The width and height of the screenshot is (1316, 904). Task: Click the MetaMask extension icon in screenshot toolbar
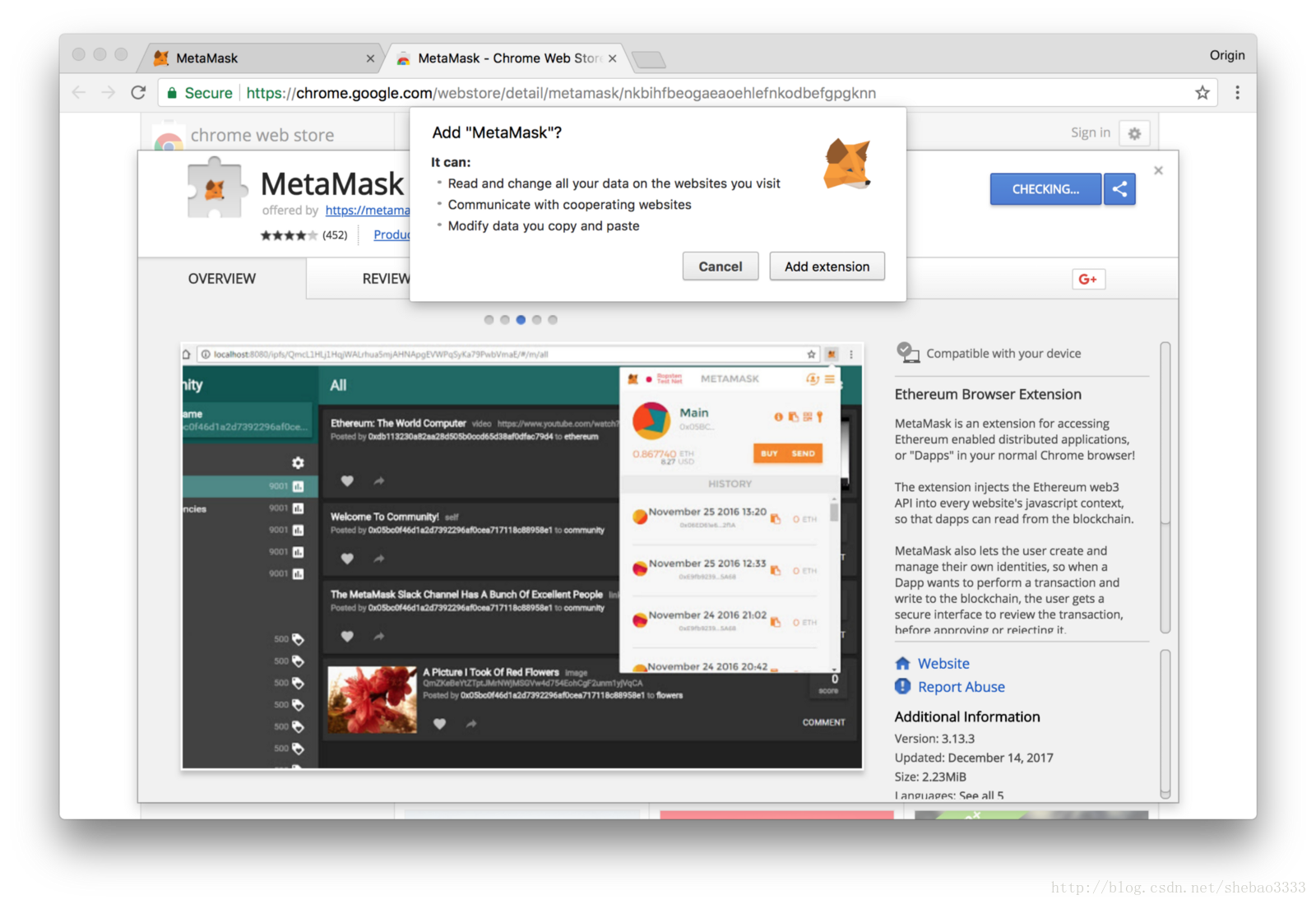[832, 355]
